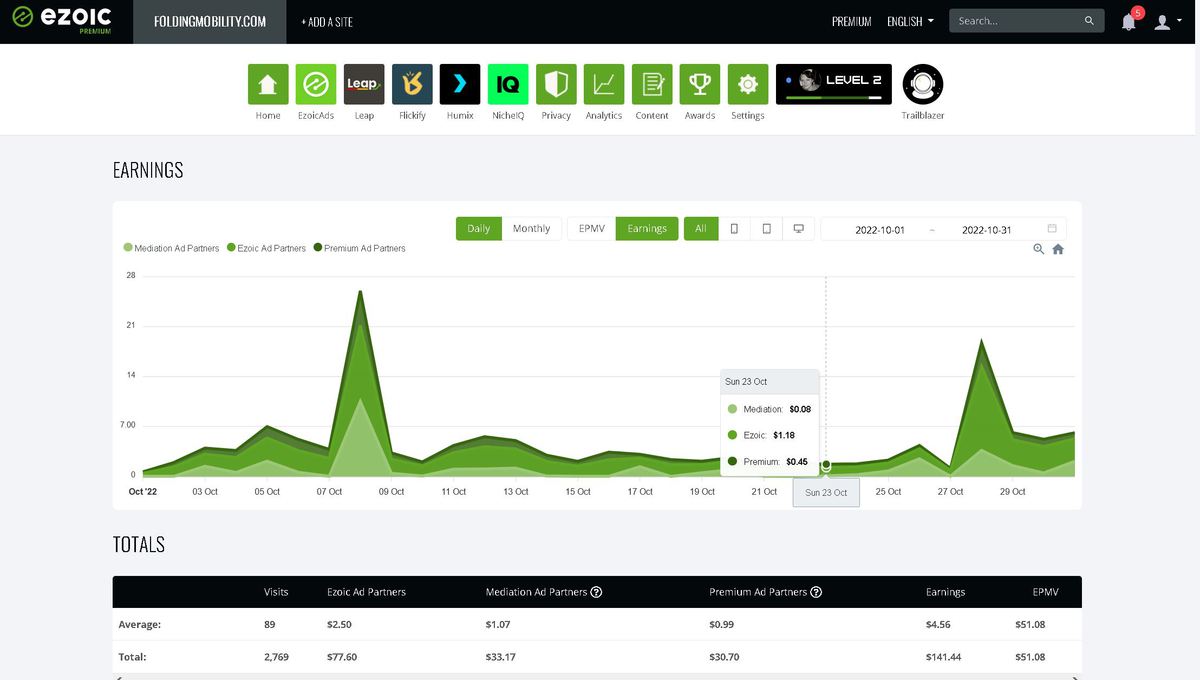Image resolution: width=1200 pixels, height=680 pixels.
Task: Click the search magnifier icon
Action: coord(1090,21)
